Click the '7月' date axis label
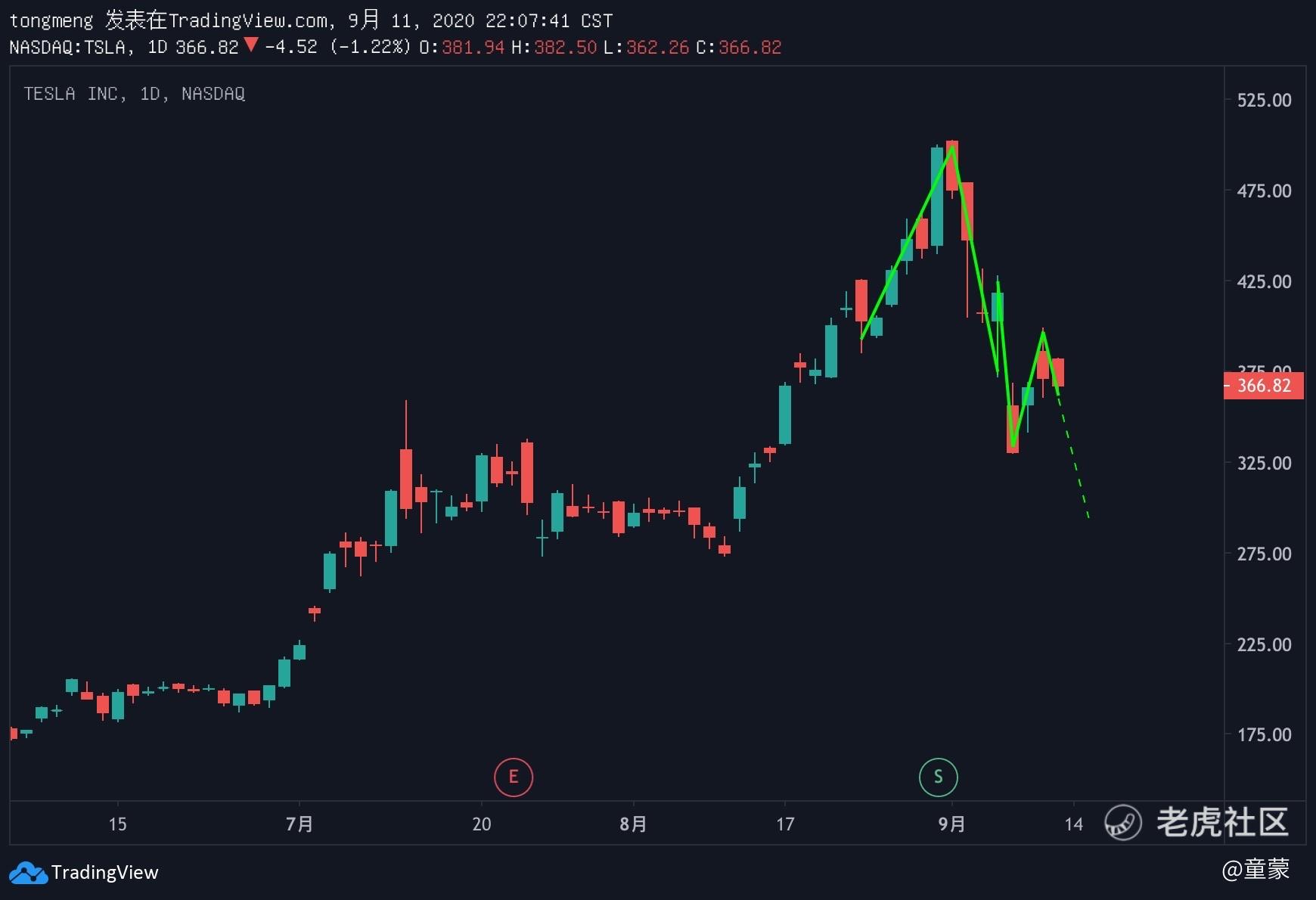1316x900 pixels. coord(300,824)
